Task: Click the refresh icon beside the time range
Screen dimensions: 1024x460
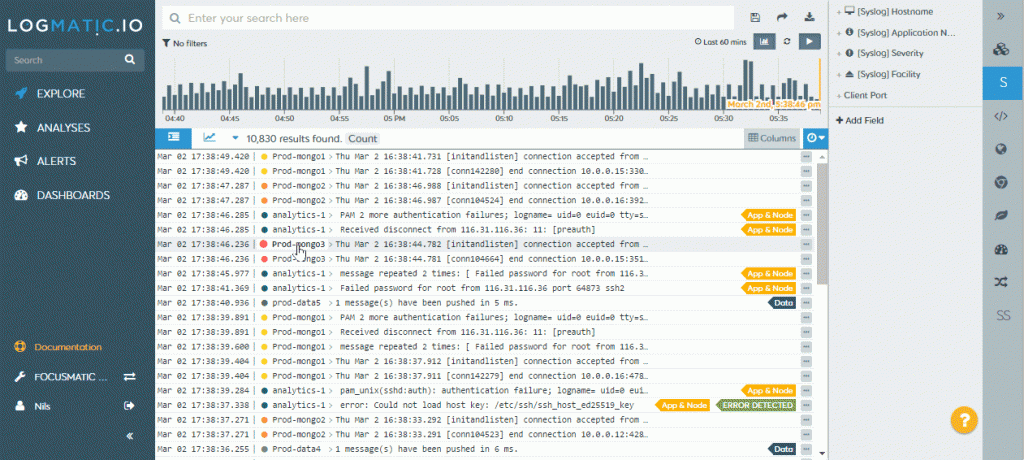Action: (x=787, y=42)
